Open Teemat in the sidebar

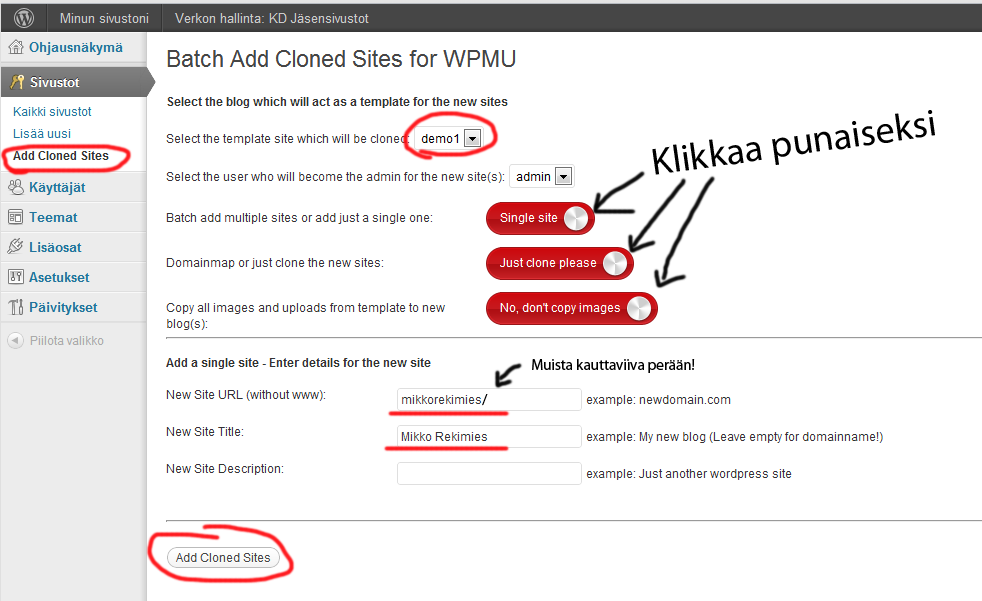coord(53,217)
